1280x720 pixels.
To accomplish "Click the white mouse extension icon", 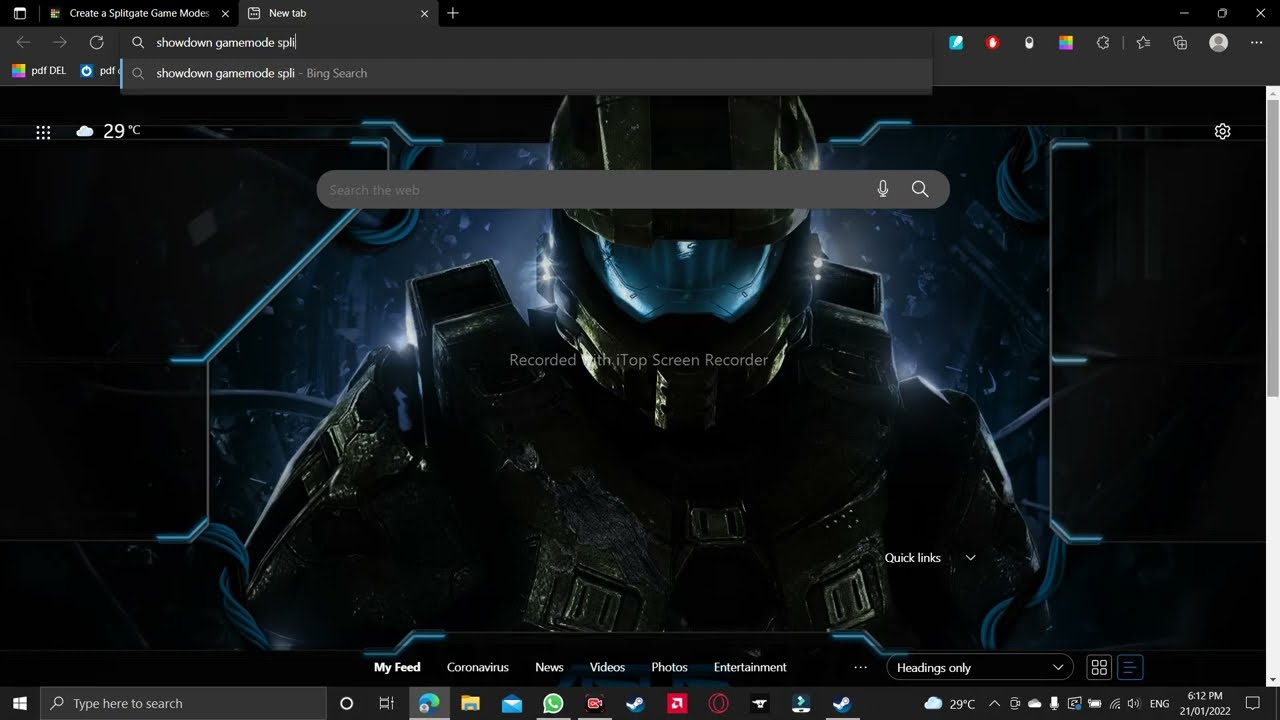I will point(1029,42).
